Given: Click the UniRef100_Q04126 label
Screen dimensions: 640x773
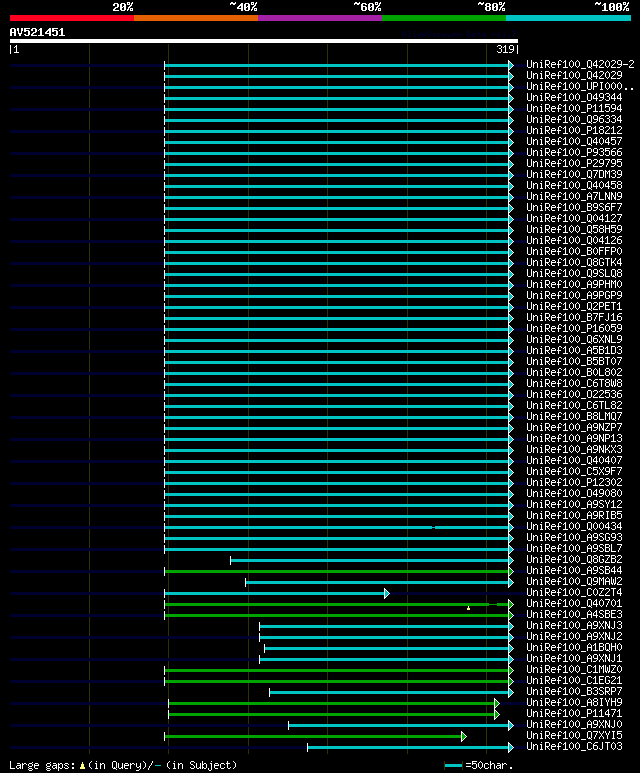Looking at the screenshot, I should click(x=574, y=241).
